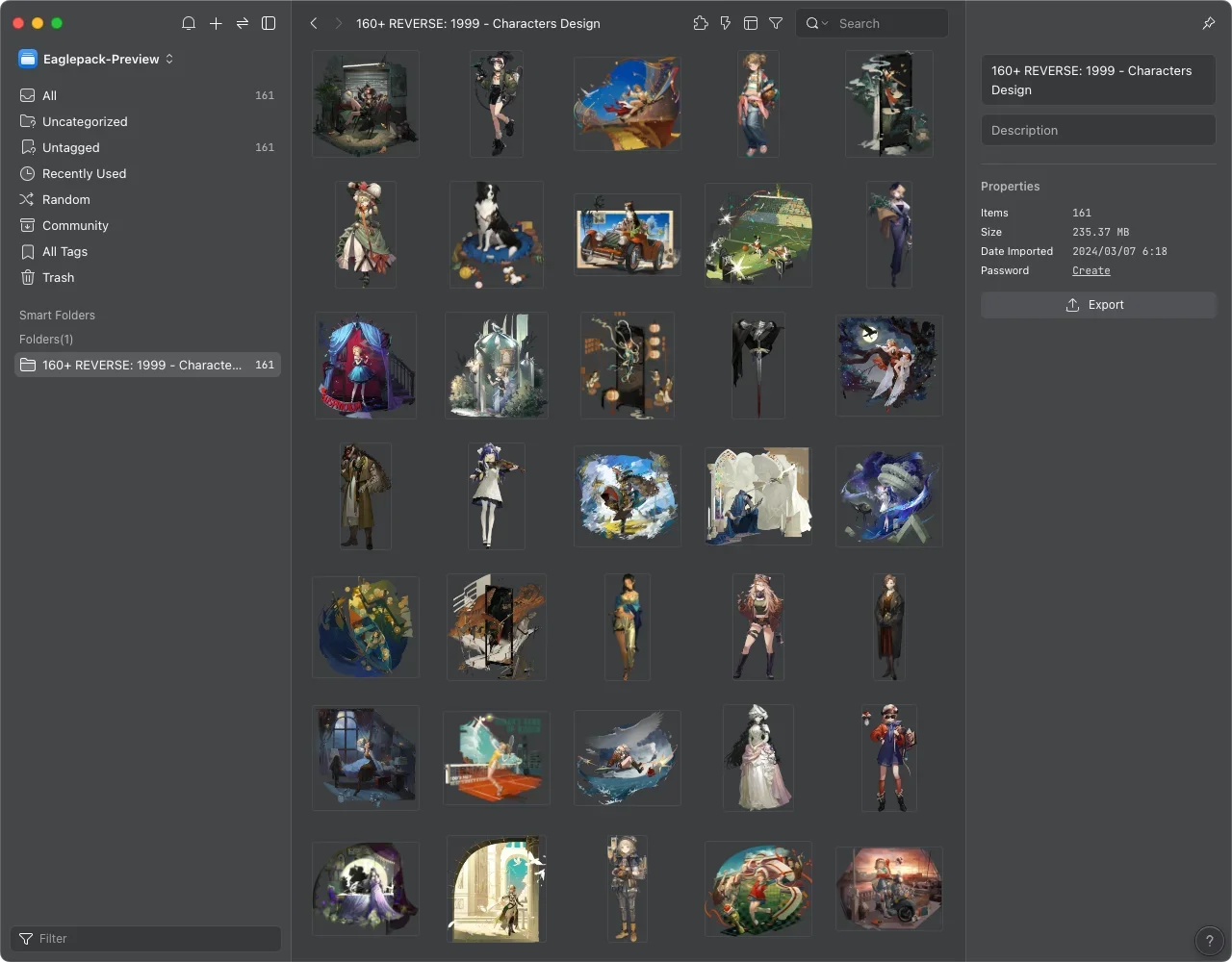Image resolution: width=1232 pixels, height=962 pixels.
Task: Open All Tags in the sidebar
Action: [147, 251]
